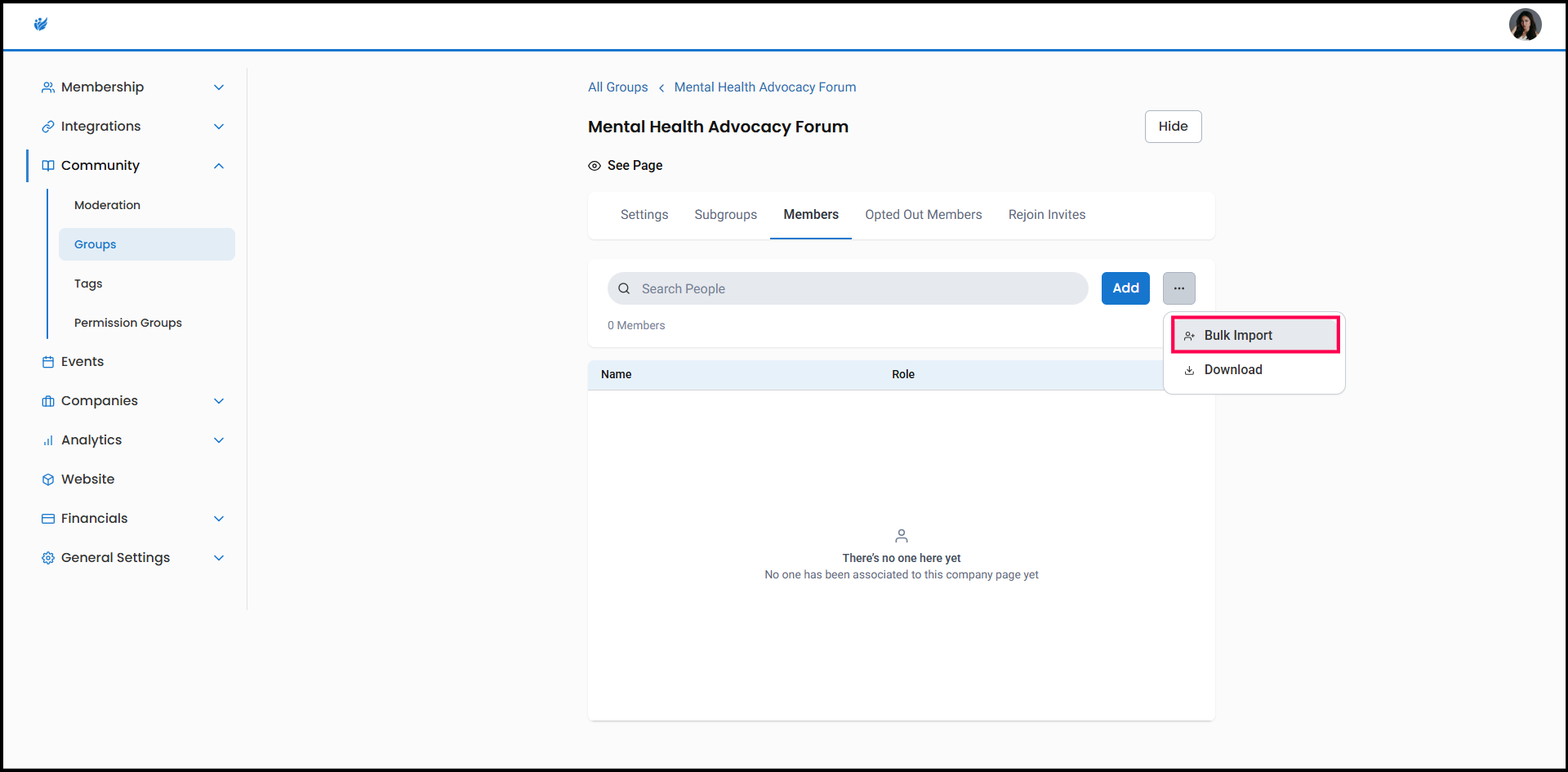Viewport: 1568px width, 772px height.
Task: Click the Hide button
Action: click(1172, 127)
